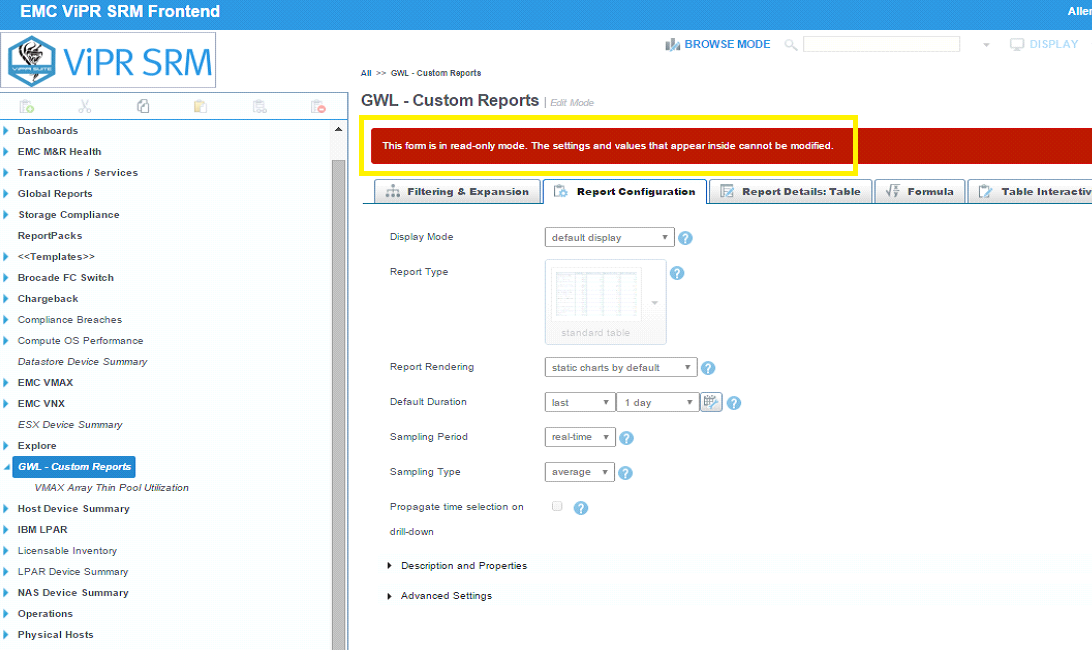The height and width of the screenshot is (650, 1092).
Task: Open help for Sampling Type
Action: coord(625,473)
